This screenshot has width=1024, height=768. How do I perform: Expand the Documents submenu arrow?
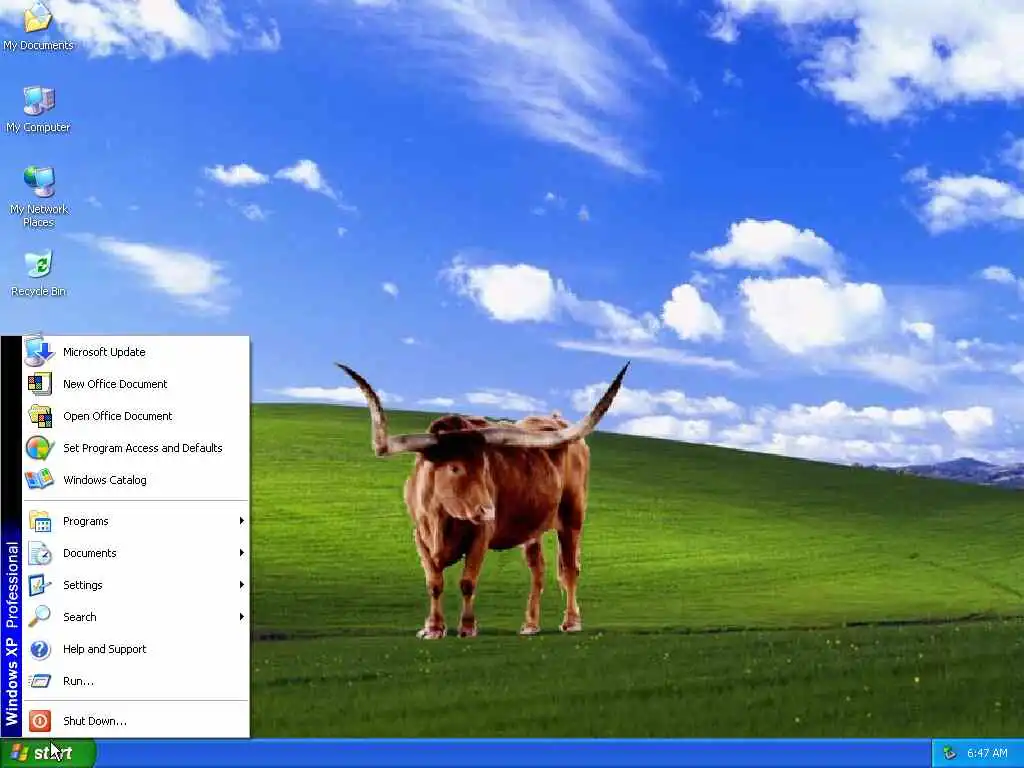tap(242, 552)
